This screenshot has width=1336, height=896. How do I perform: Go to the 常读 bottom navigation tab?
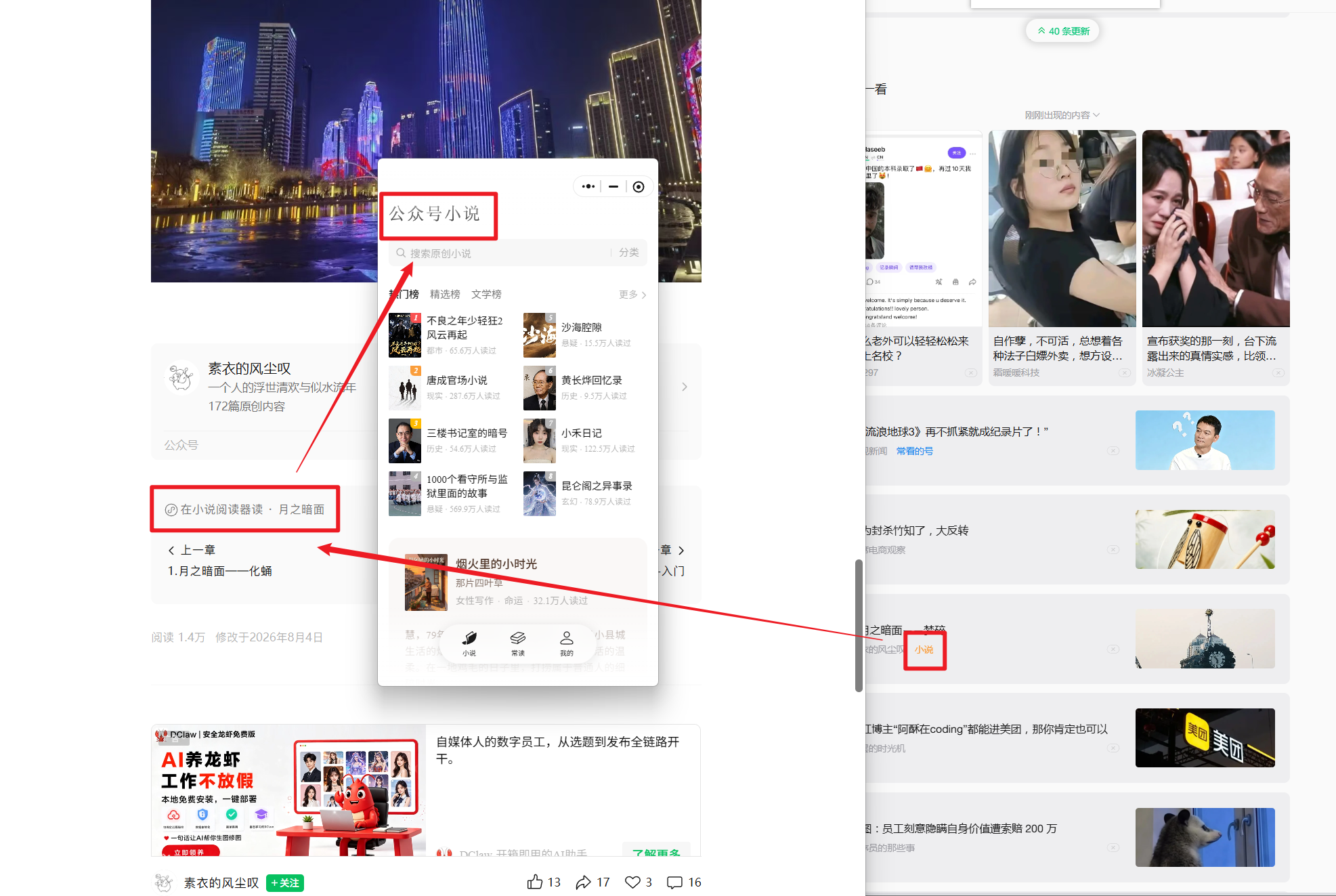point(518,643)
